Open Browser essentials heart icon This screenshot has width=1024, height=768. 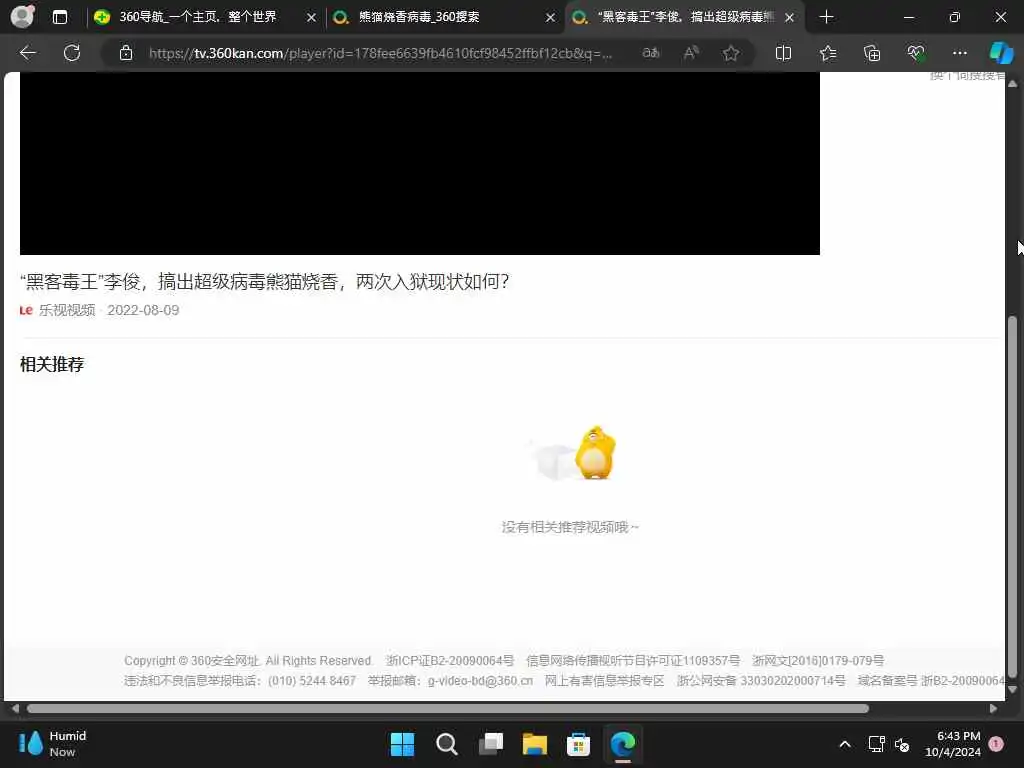(916, 53)
